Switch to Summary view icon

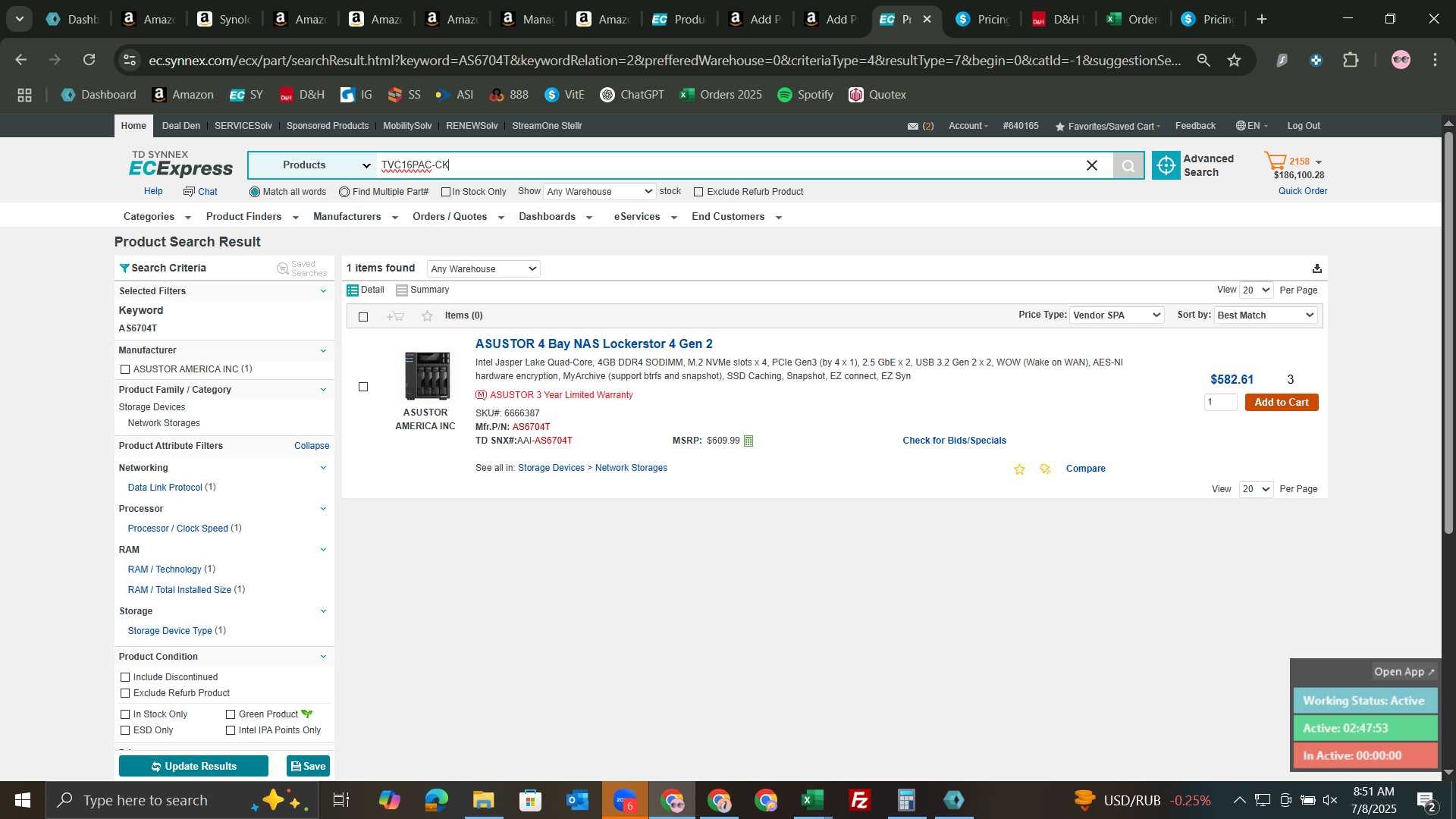tap(402, 290)
